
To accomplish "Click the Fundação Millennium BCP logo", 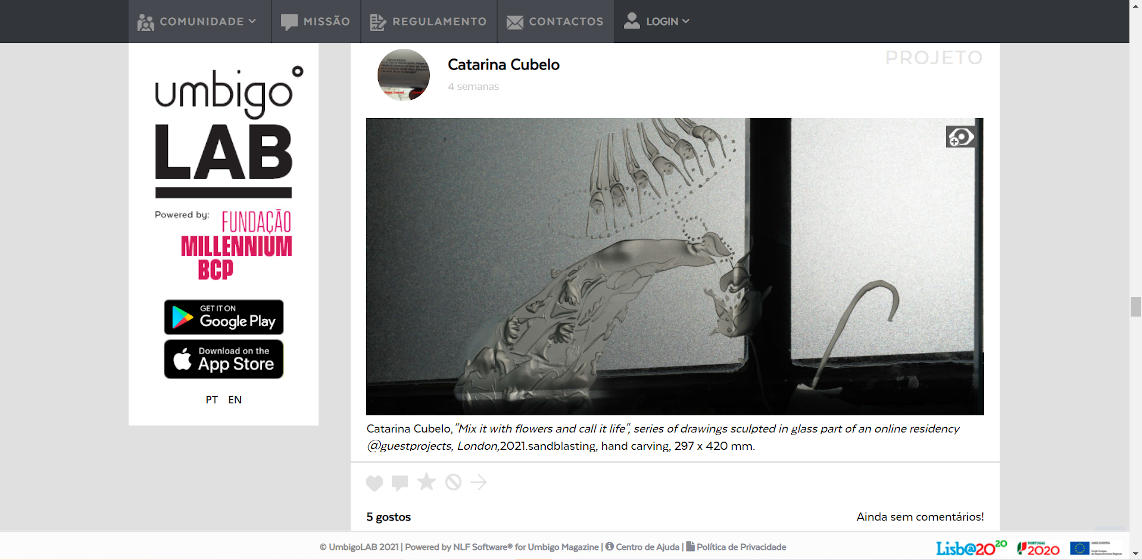I will point(237,245).
